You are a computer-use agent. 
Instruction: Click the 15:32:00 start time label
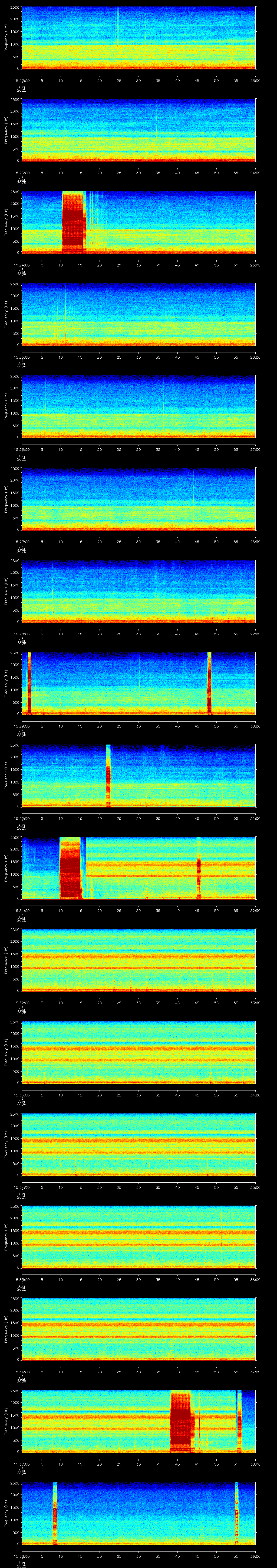click(x=21, y=1003)
